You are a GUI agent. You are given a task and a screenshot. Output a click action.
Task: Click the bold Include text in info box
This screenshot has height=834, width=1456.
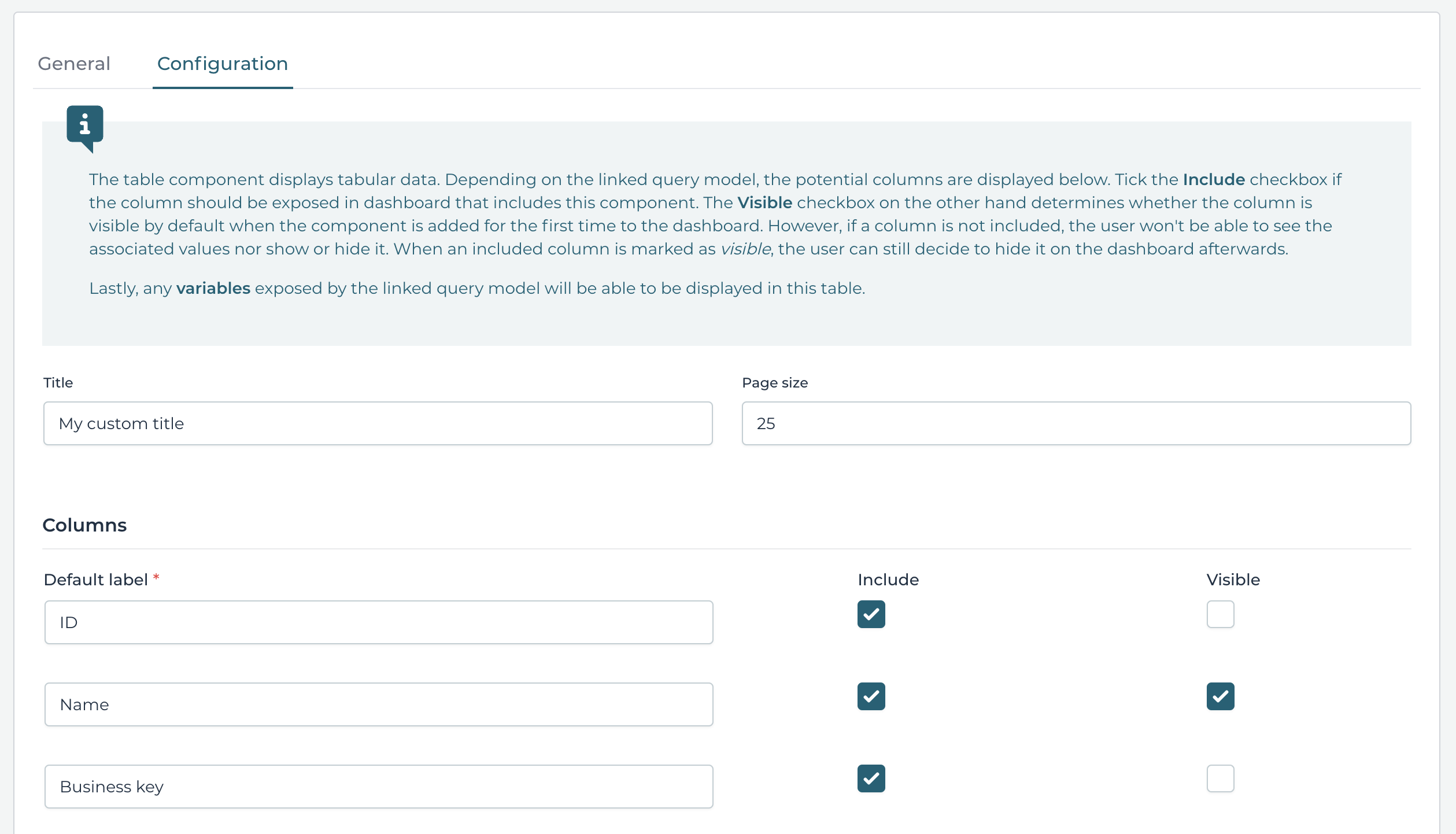point(1214,179)
